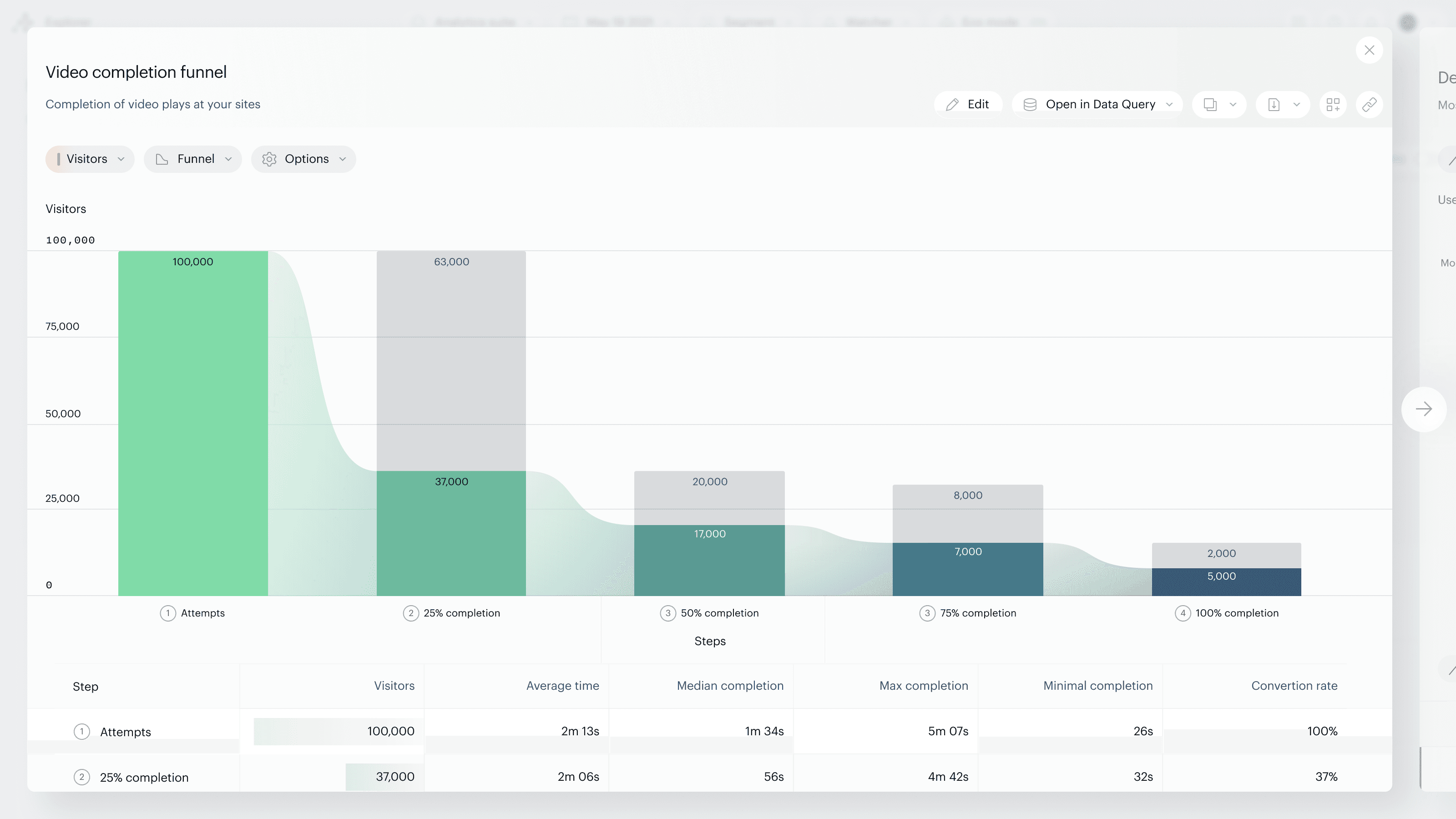1456x819 pixels.
Task: Open the Funnel chart type dropdown
Action: 193,159
